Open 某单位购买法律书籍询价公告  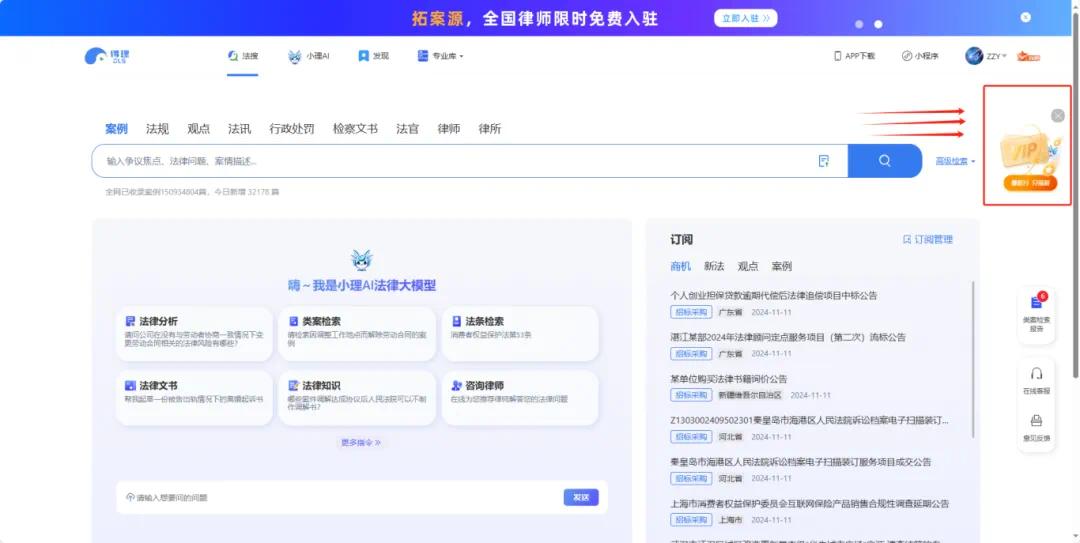pyautogui.click(x=729, y=379)
